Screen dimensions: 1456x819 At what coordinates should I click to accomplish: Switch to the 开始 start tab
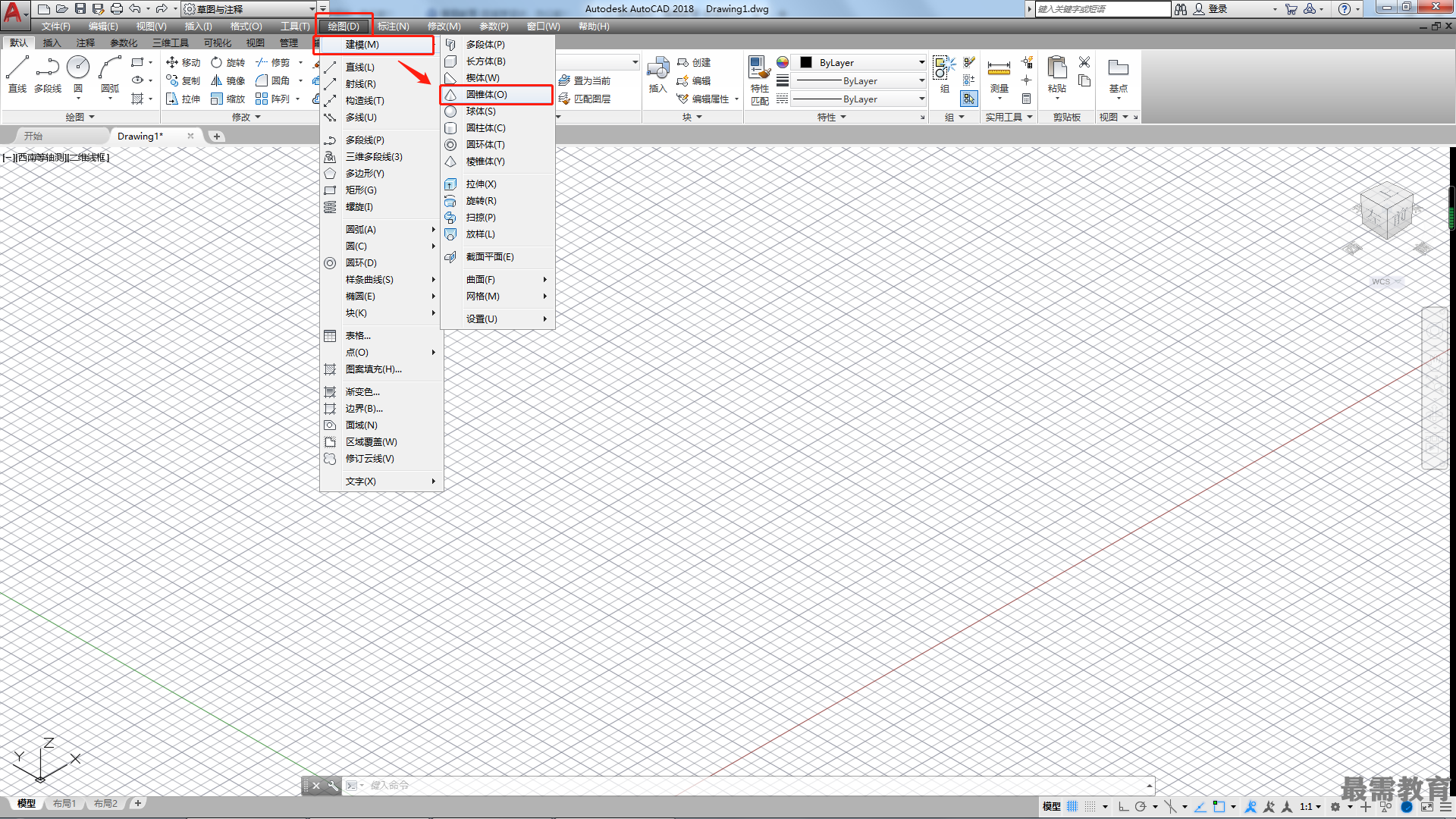(x=33, y=136)
